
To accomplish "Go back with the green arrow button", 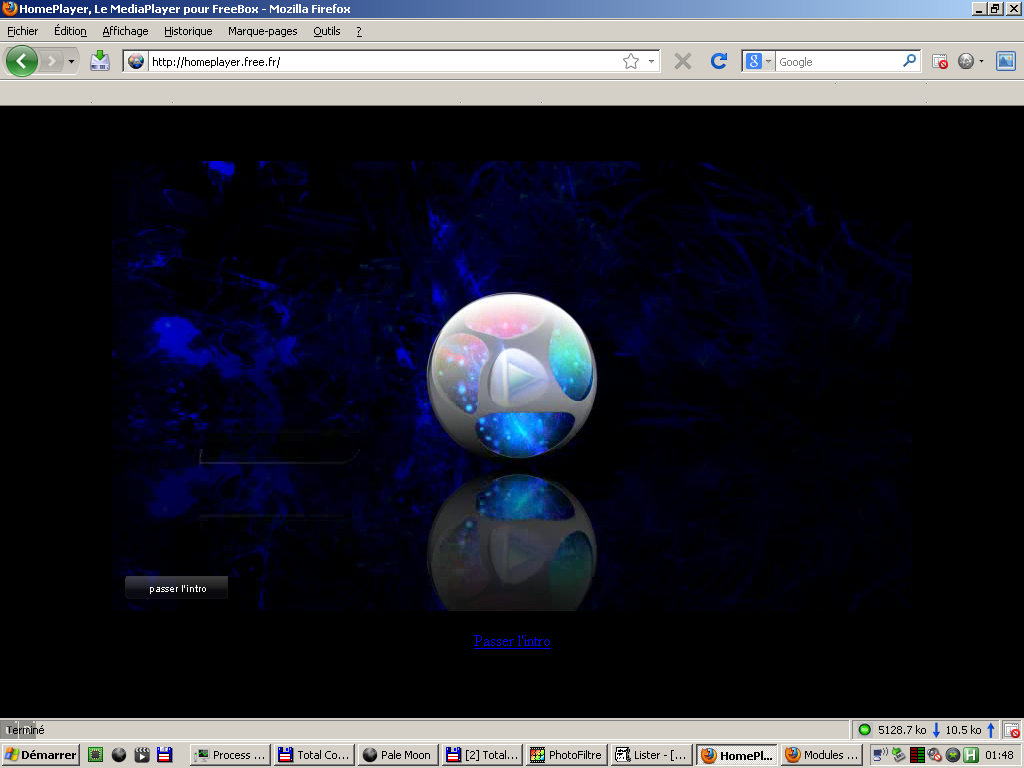I will (22, 61).
